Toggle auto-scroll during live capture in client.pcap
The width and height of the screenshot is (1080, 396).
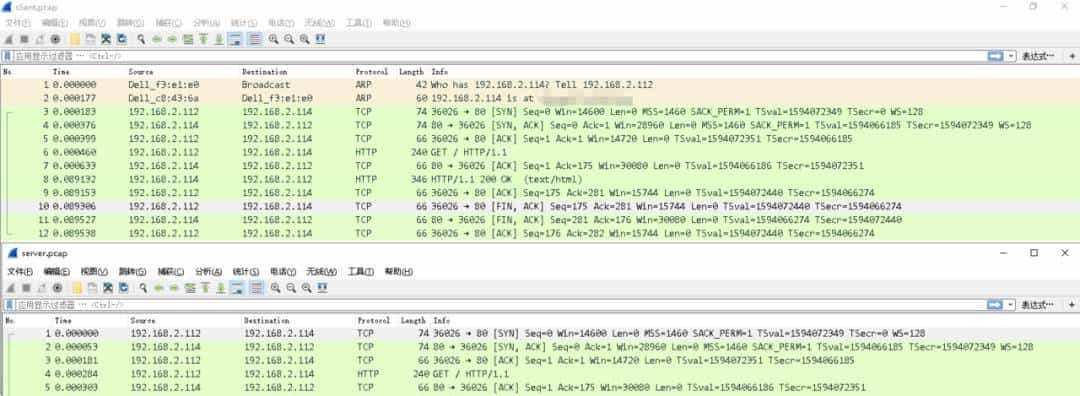[x=235, y=39]
